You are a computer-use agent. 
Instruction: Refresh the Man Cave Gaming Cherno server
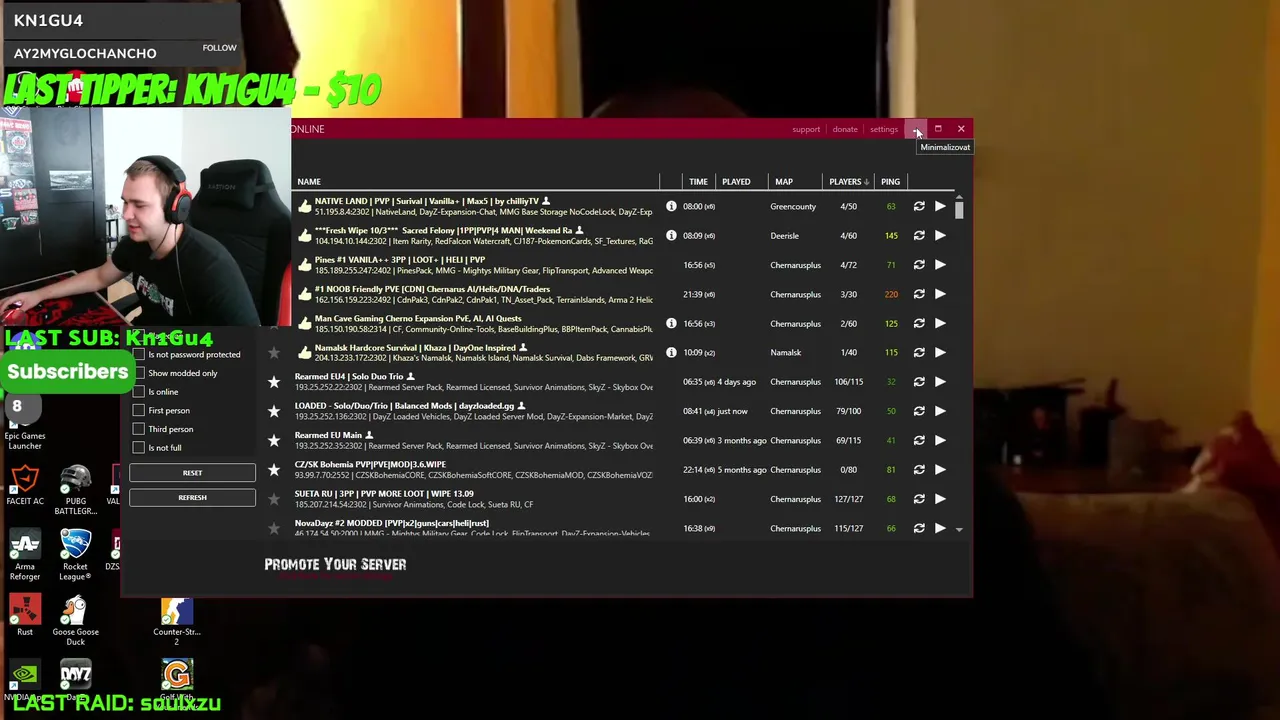[919, 323]
